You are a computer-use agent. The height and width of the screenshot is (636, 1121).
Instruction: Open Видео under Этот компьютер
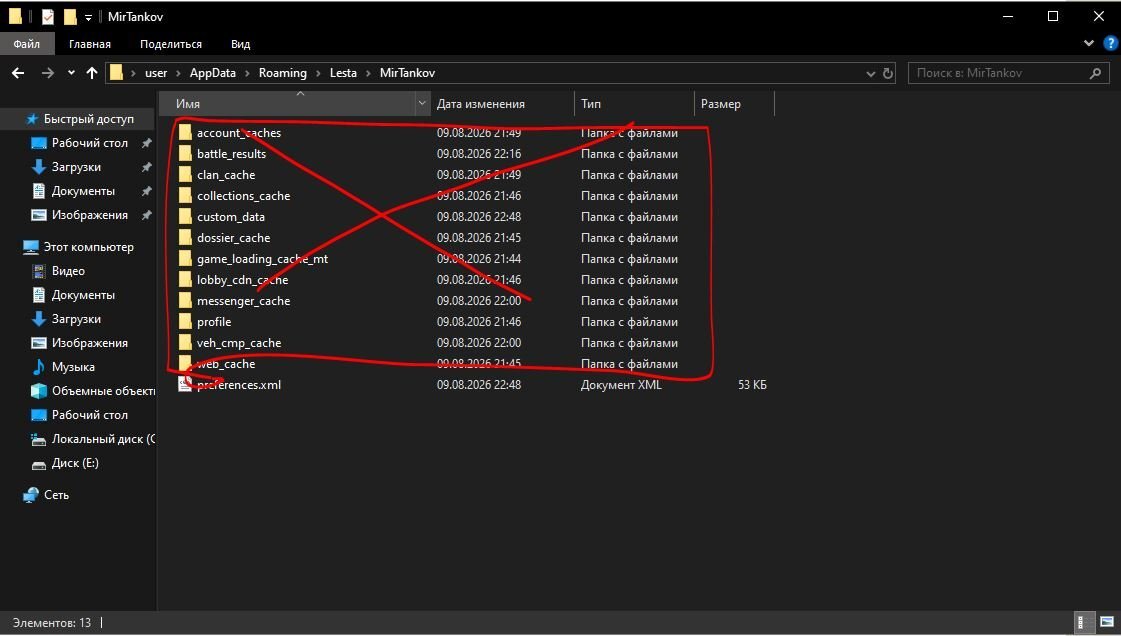(68, 271)
